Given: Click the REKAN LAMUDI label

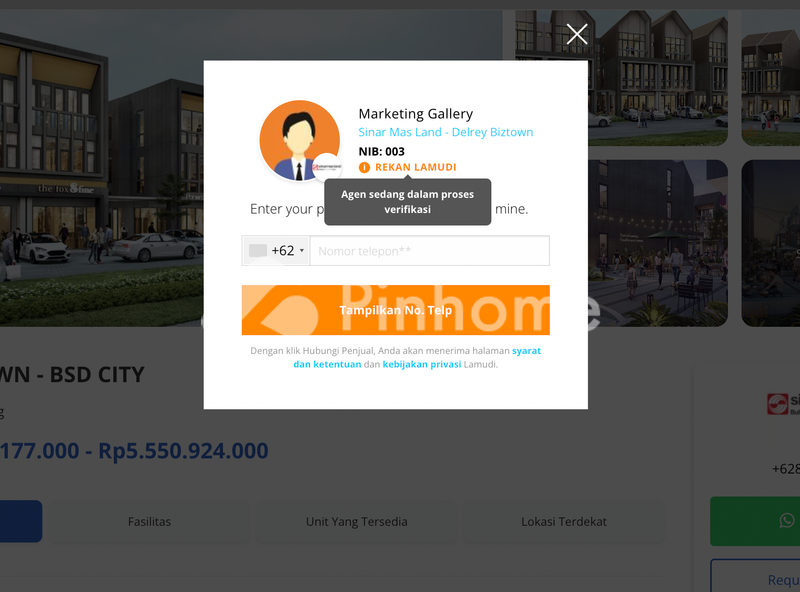Looking at the screenshot, I should click(415, 168).
